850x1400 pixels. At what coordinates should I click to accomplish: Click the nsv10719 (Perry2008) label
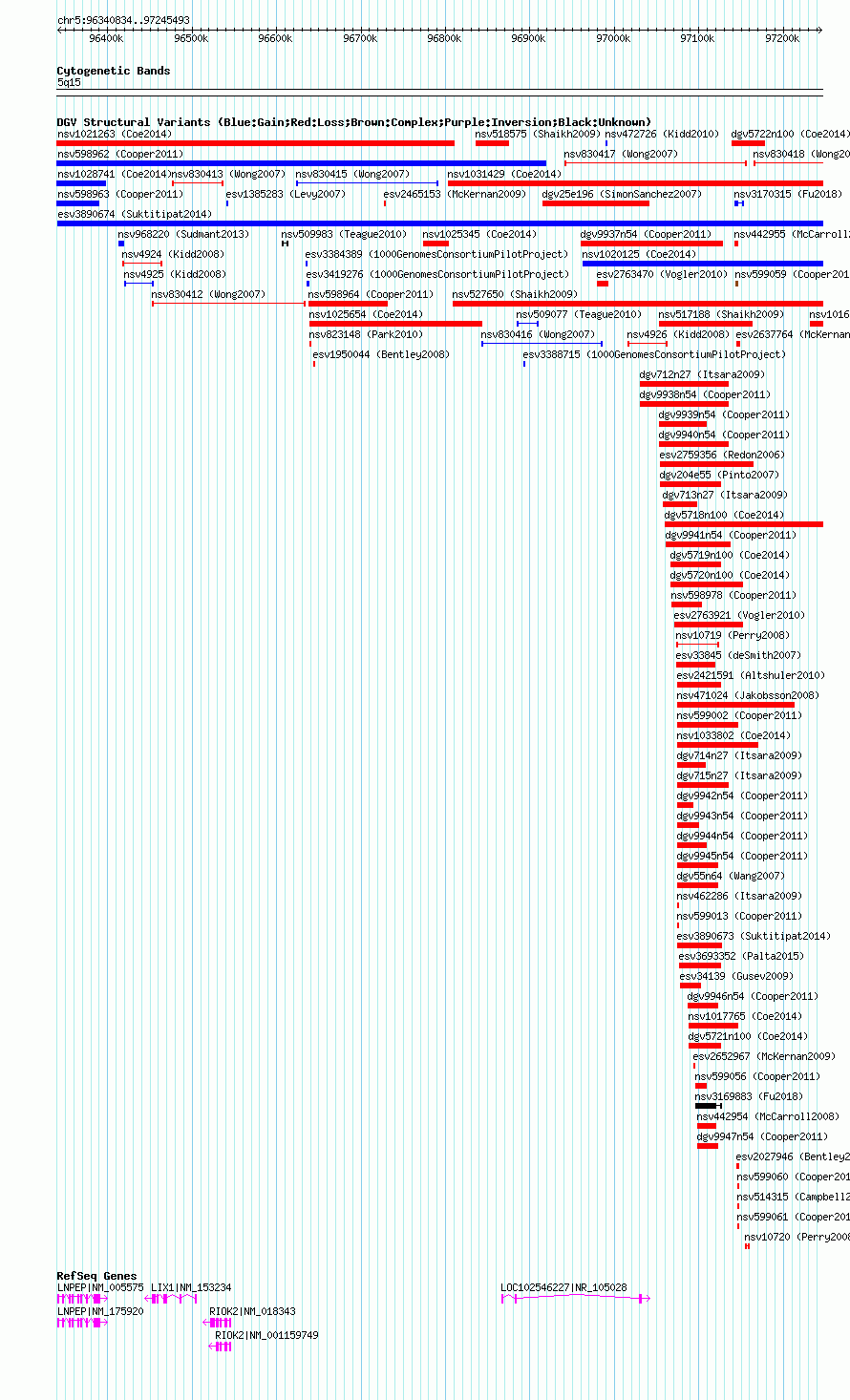tap(733, 636)
